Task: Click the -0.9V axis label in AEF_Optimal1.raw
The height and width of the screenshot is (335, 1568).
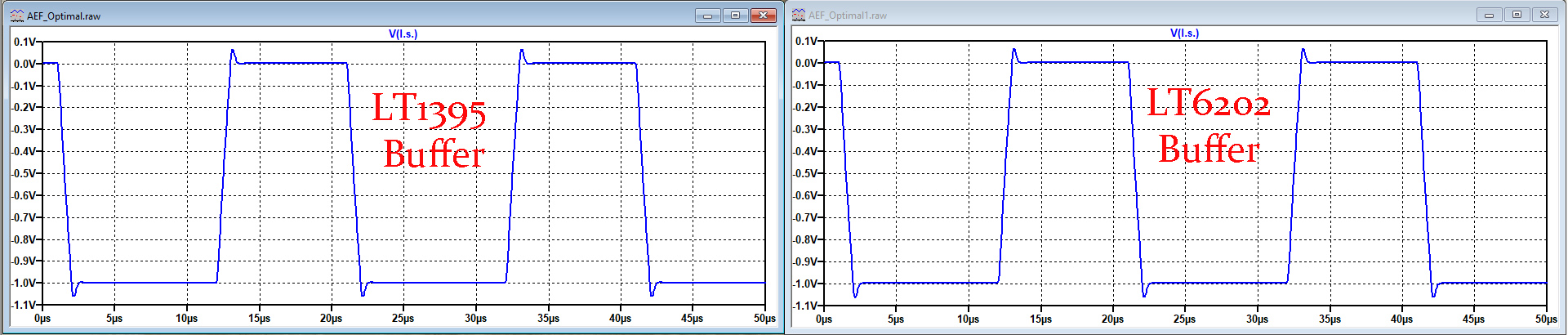Action: [x=804, y=261]
